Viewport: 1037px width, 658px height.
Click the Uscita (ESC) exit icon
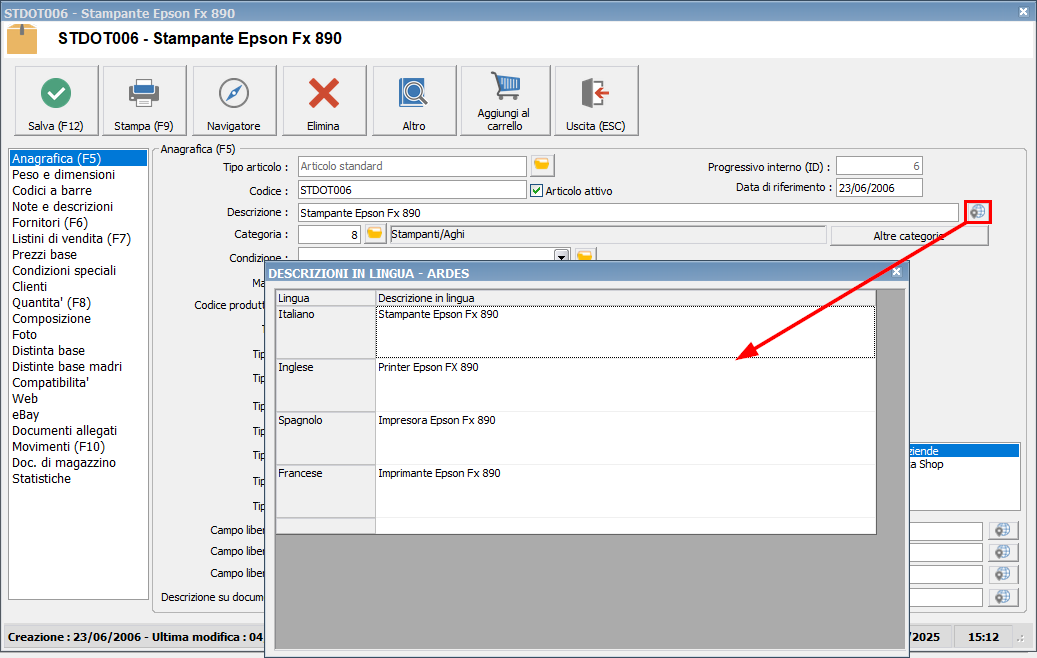[595, 94]
